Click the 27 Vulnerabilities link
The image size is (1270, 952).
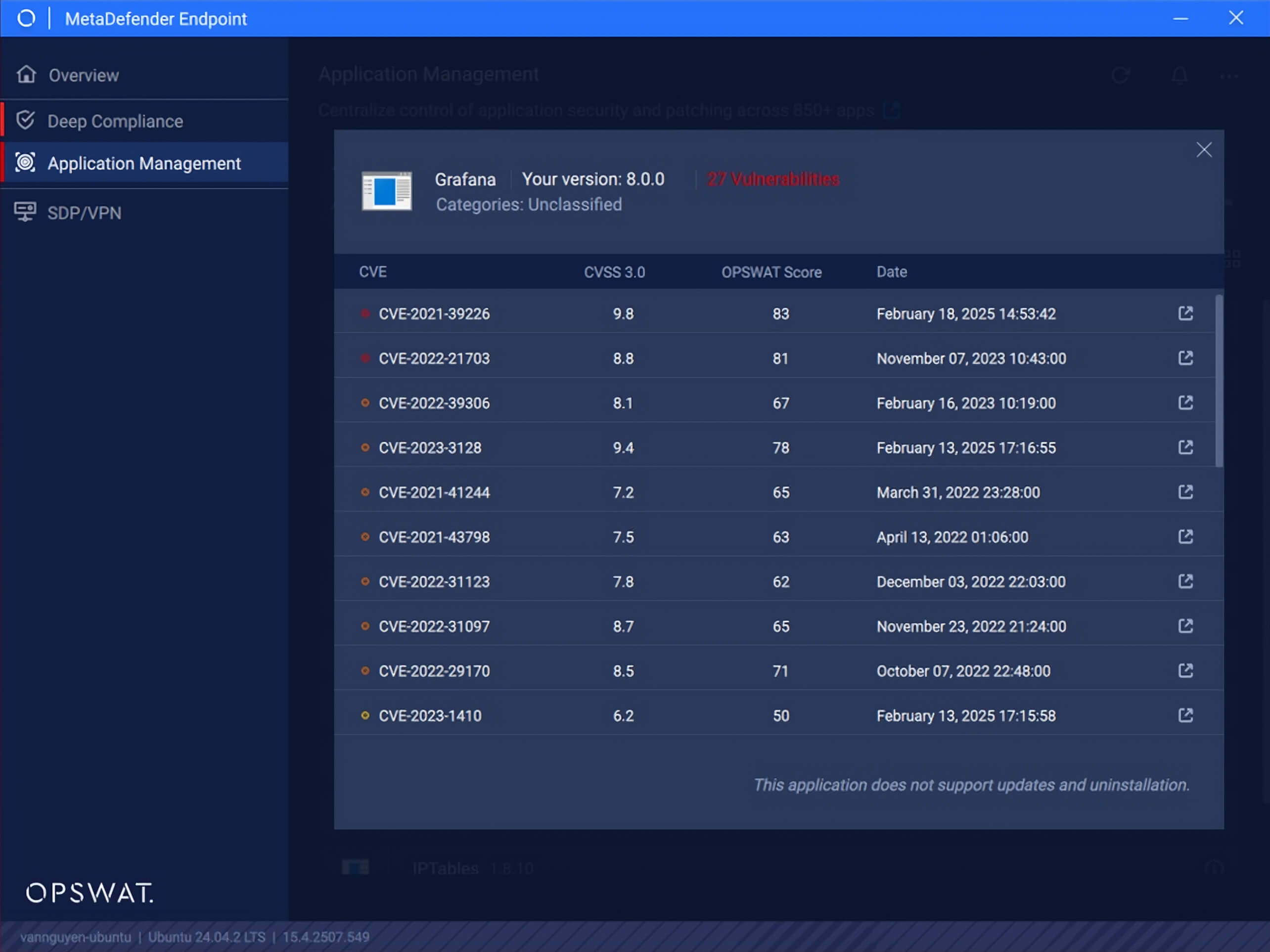[x=773, y=179]
